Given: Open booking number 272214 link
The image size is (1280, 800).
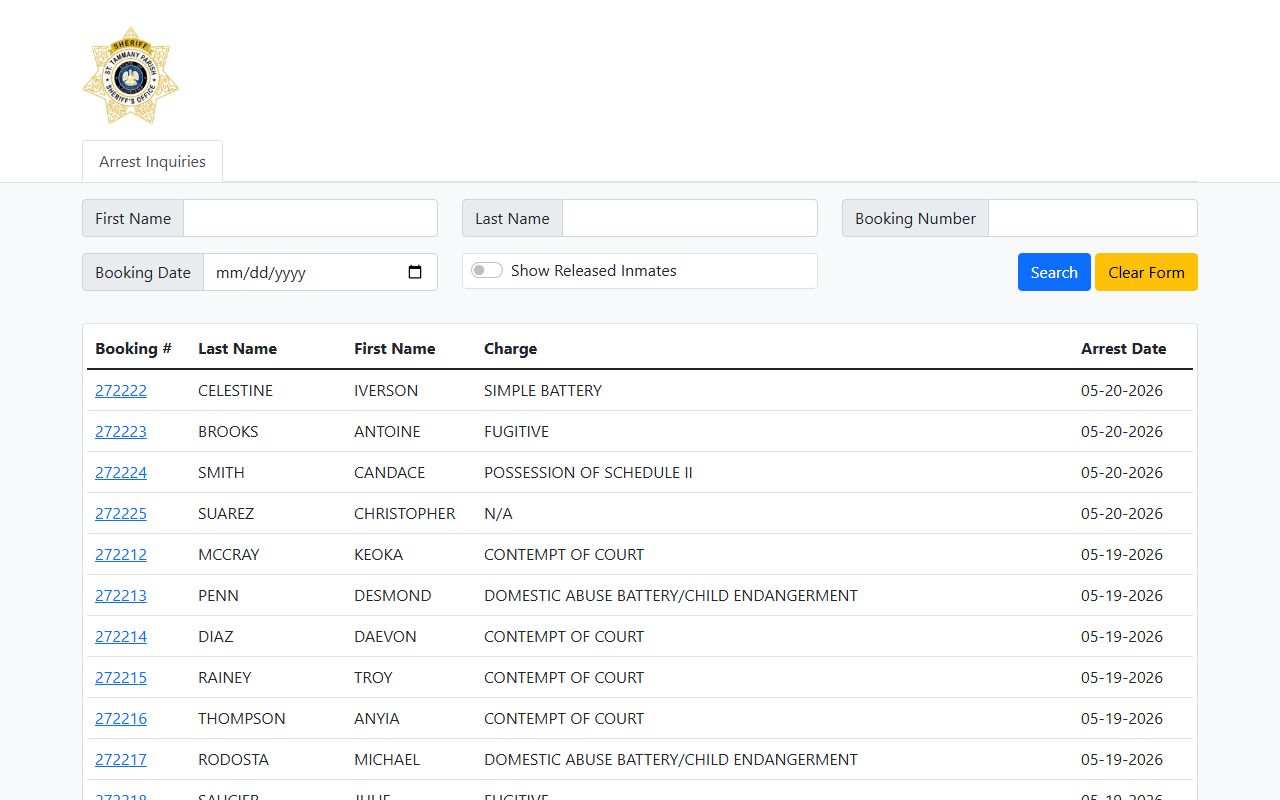Looking at the screenshot, I should pos(121,636).
